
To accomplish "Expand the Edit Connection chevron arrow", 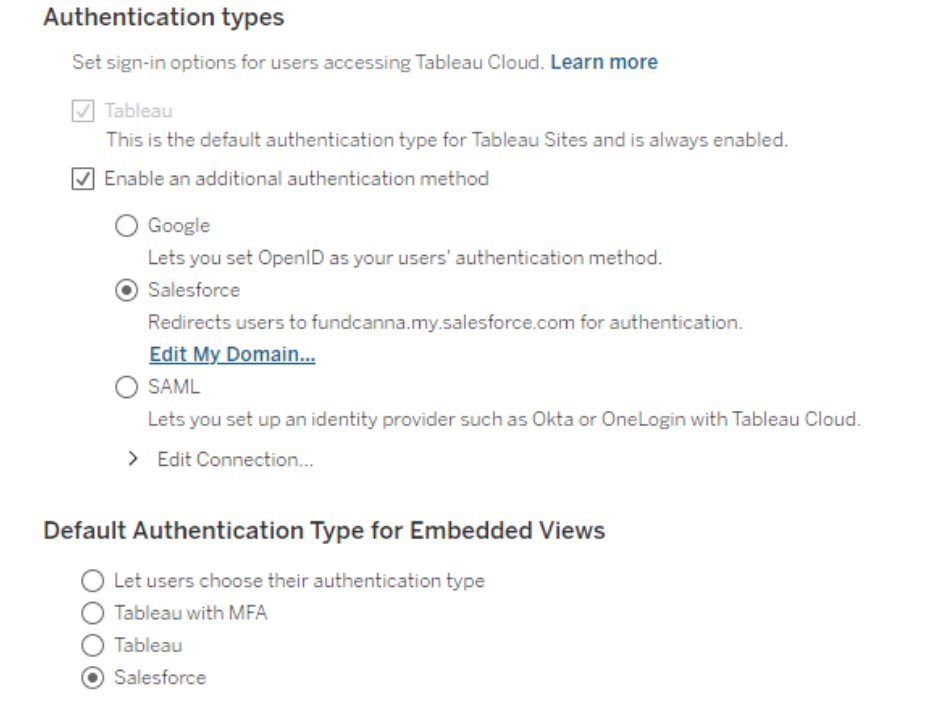I will point(133,459).
